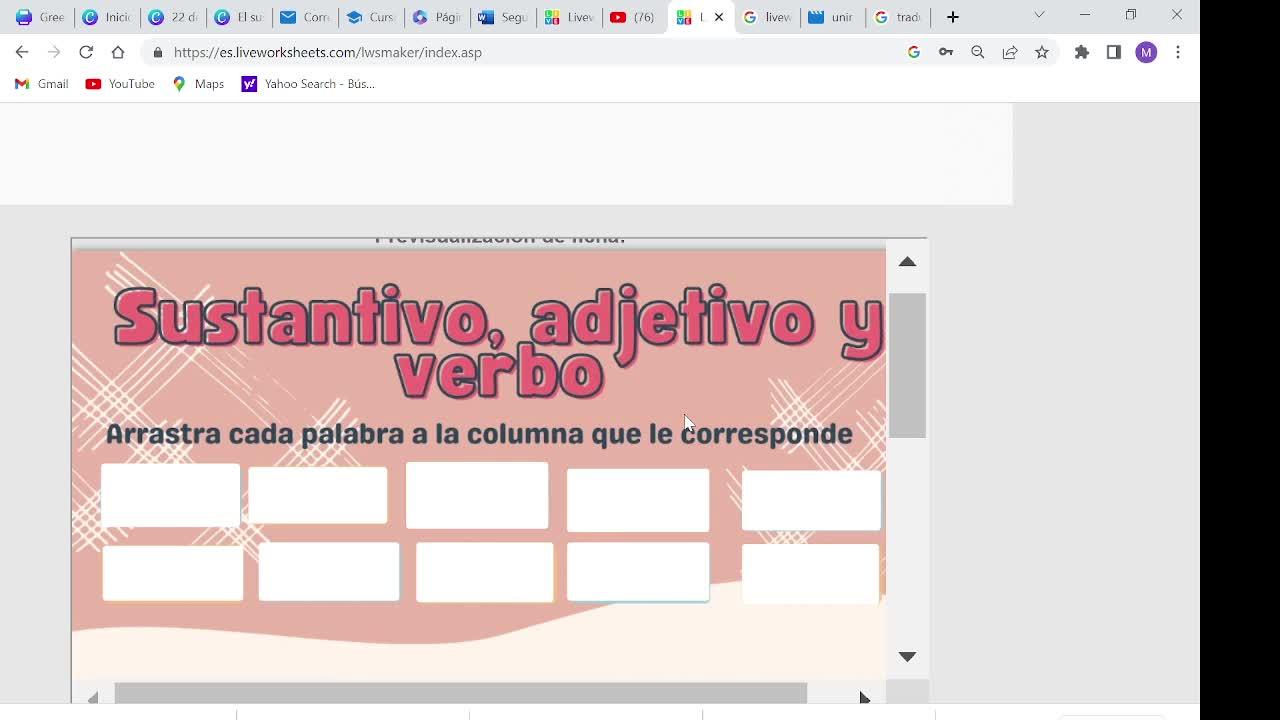Click the worksheet preview scroll down arrow
1280x720 pixels.
click(x=907, y=657)
